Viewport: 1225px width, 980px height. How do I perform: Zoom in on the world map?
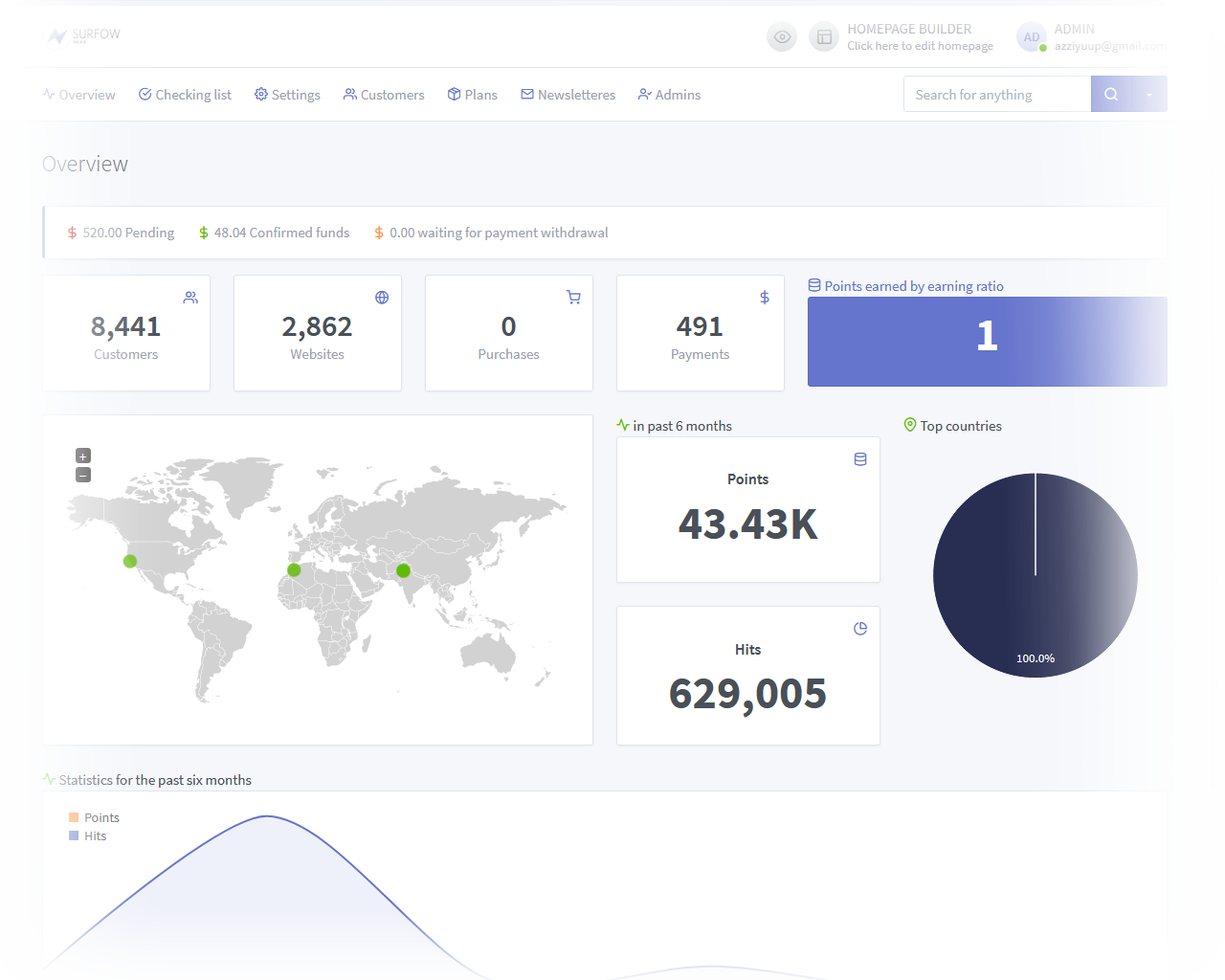point(83,457)
